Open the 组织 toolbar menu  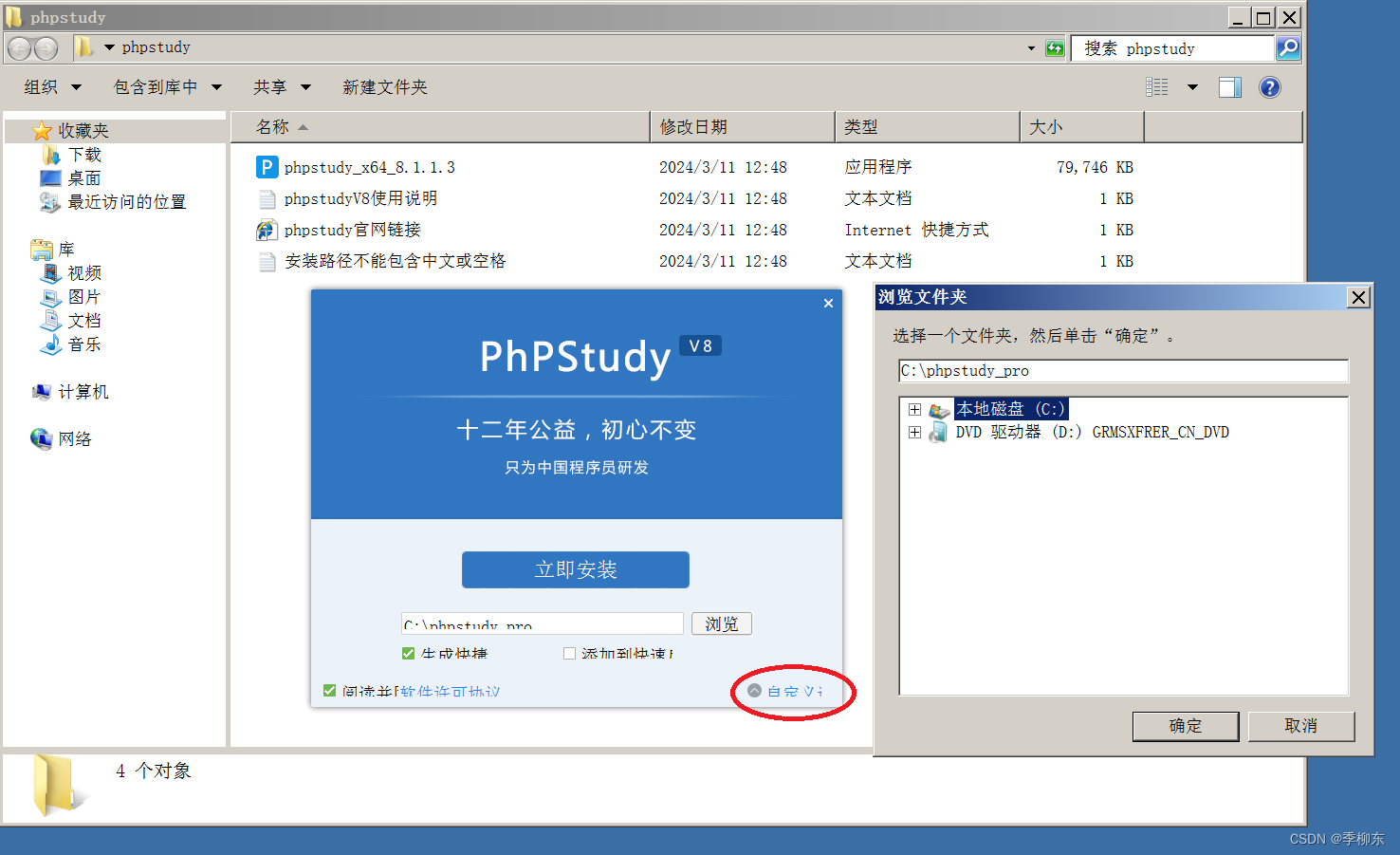click(53, 87)
